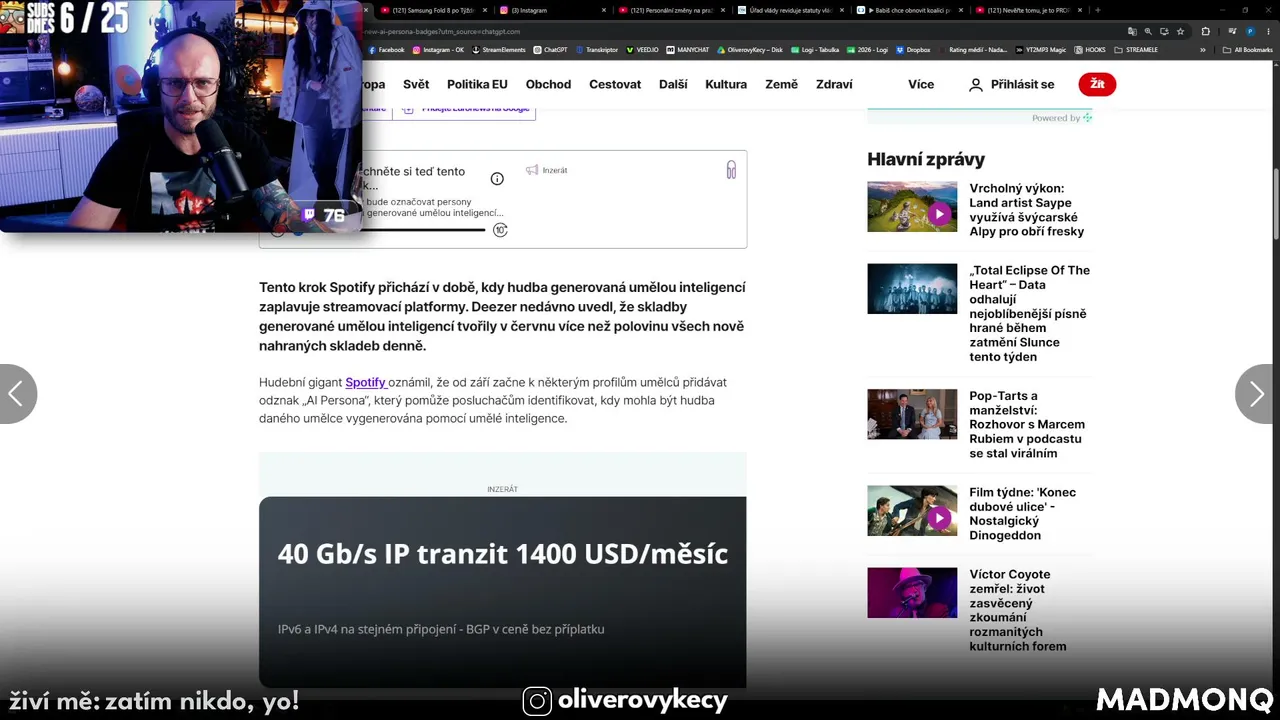Play the Film týdne video thumbnail
Viewport: 1280px width, 720px height.
(912, 511)
